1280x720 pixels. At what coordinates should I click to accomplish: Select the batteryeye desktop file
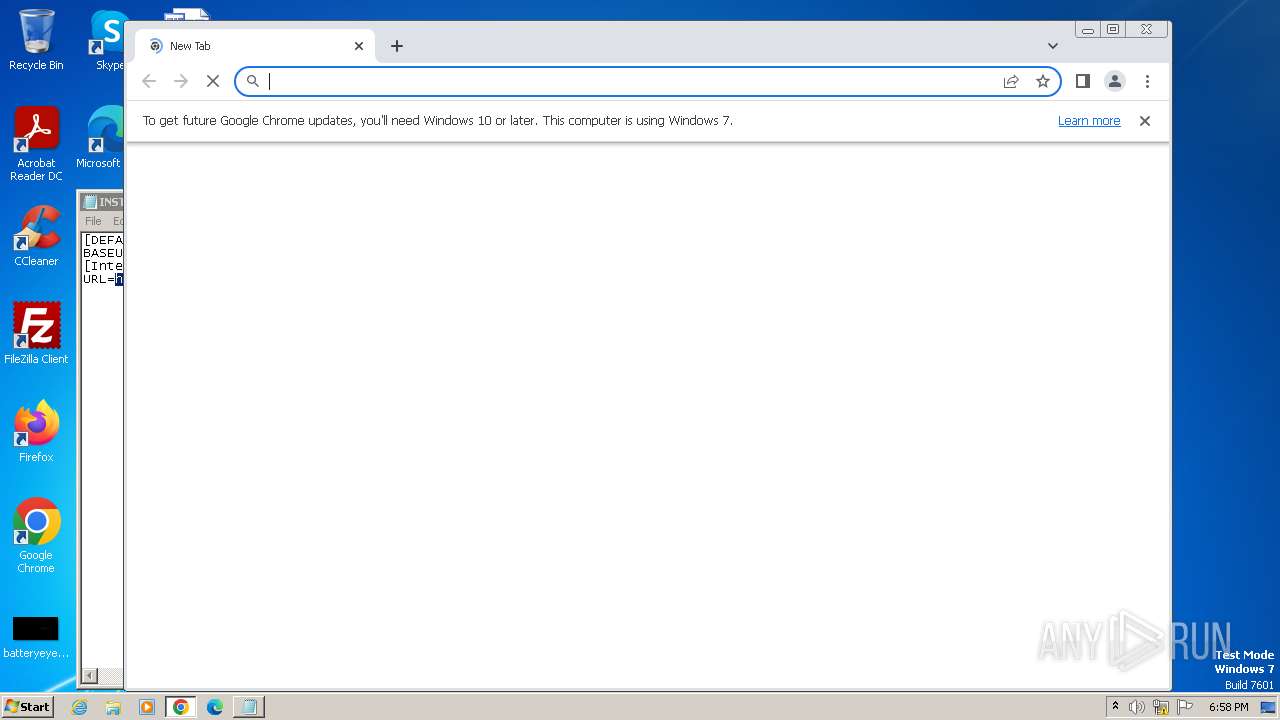pyautogui.click(x=36, y=637)
